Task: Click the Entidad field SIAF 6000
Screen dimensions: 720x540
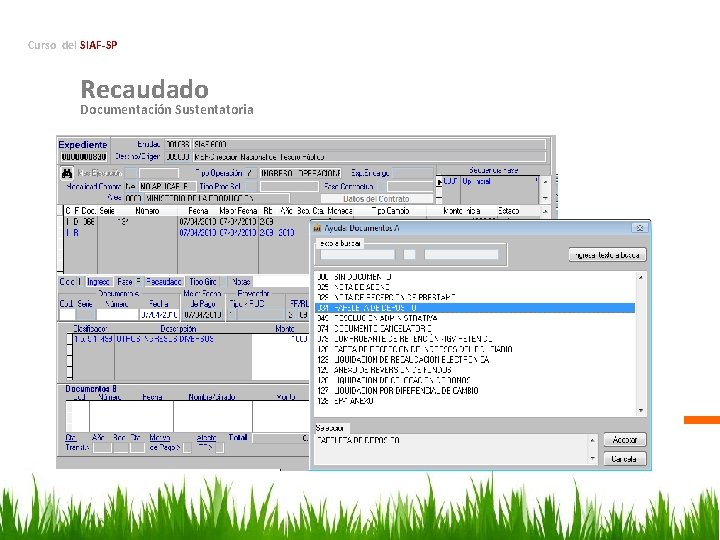Action: pos(370,145)
